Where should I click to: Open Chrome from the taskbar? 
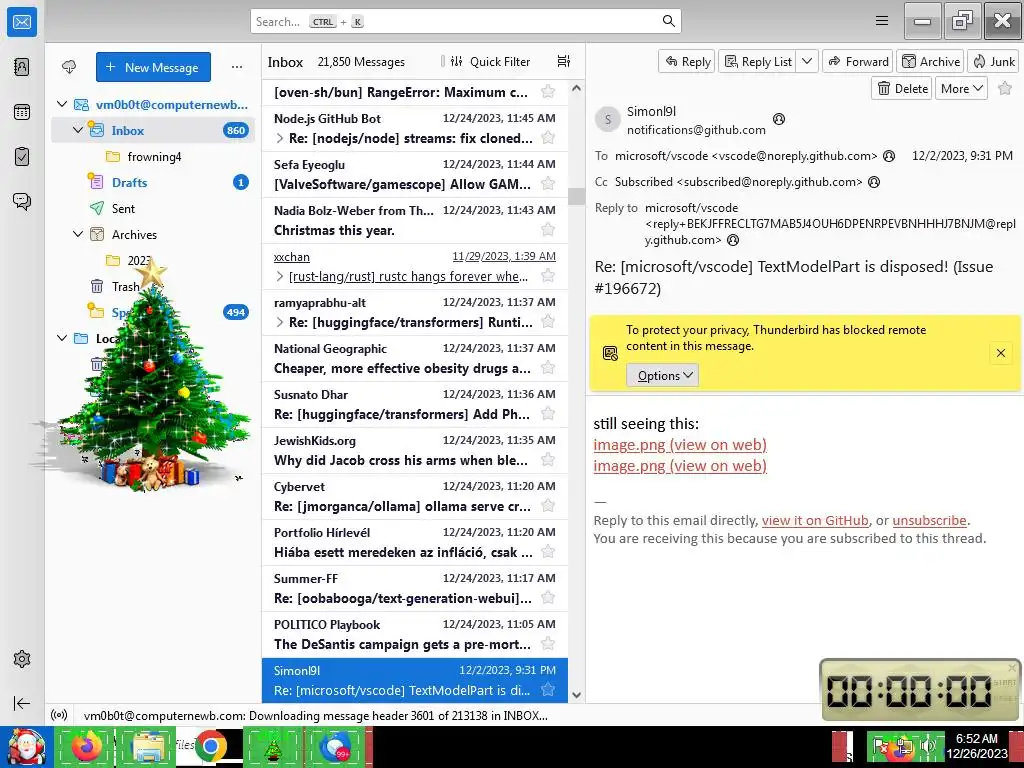coord(210,746)
